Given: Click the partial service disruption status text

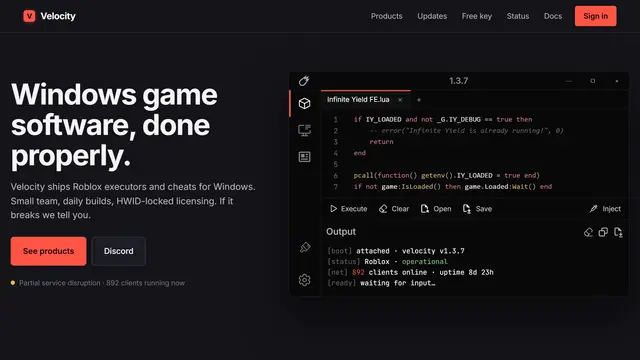Looking at the screenshot, I should pyautogui.click(x=102, y=283).
